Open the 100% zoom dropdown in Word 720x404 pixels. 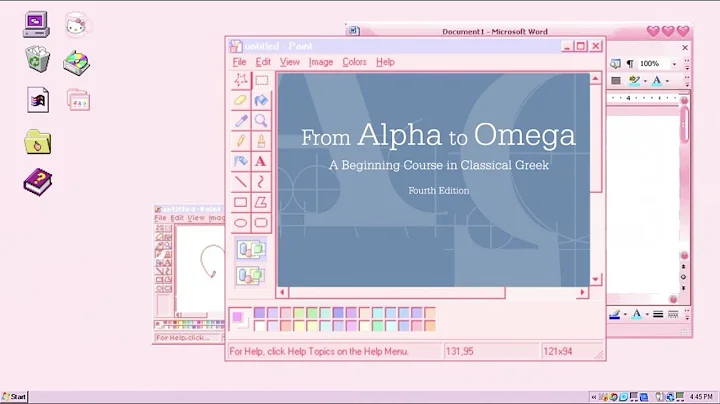tap(674, 64)
